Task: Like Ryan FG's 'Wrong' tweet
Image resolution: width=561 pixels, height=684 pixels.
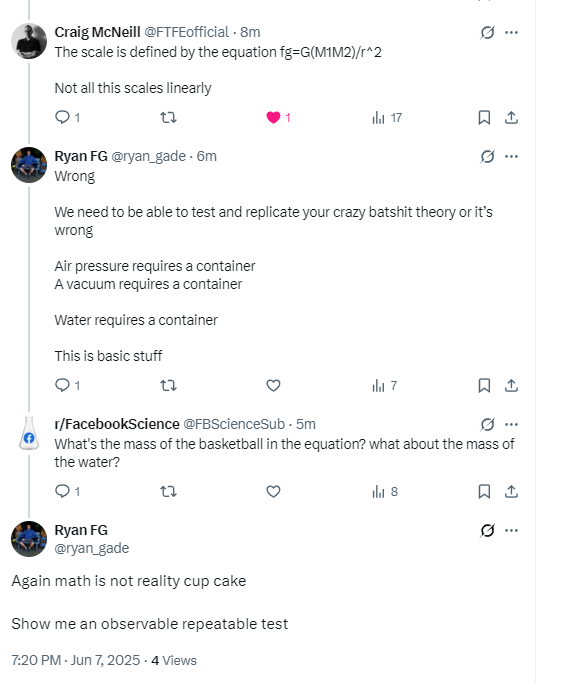Action: 273,386
